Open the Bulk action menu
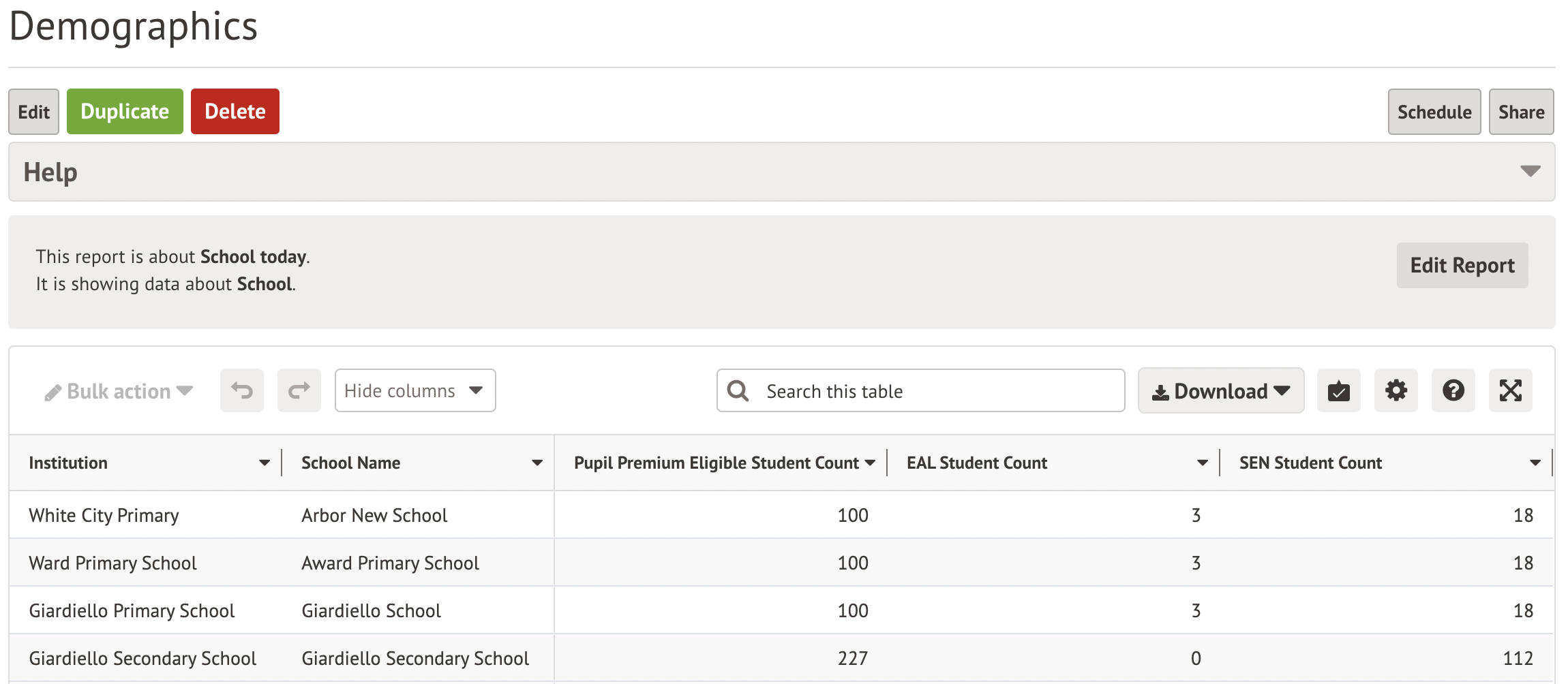 click(x=119, y=391)
